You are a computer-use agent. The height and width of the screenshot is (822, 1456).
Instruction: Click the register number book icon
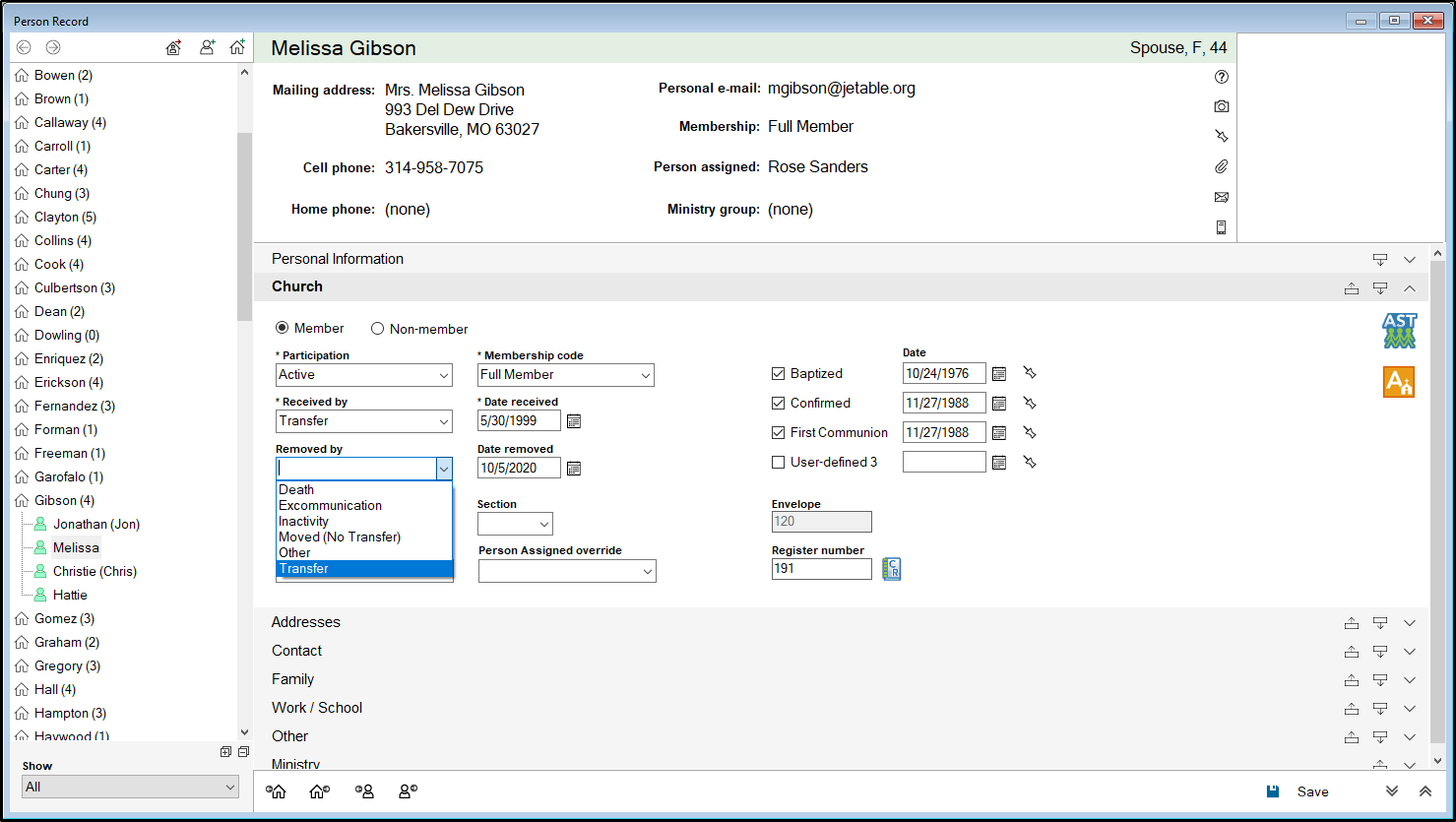pos(891,569)
